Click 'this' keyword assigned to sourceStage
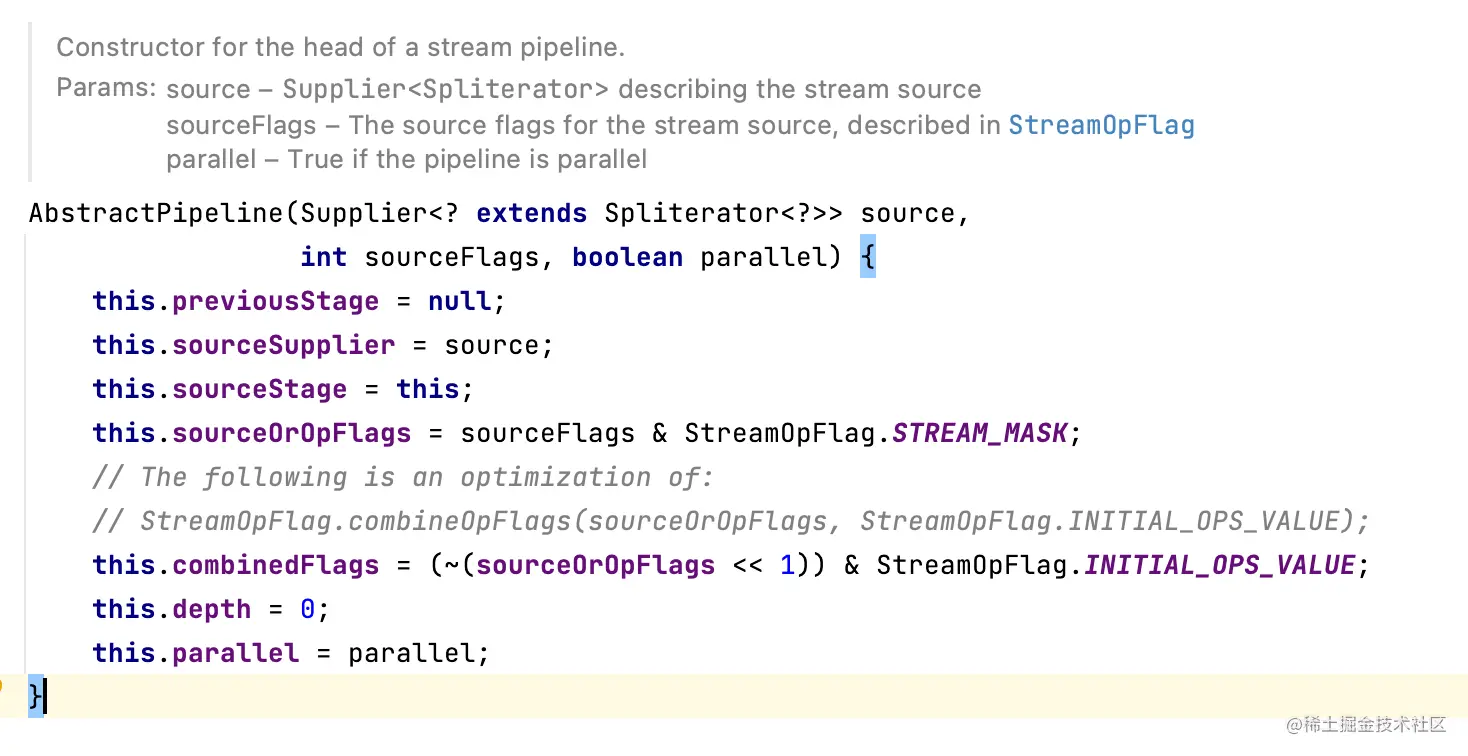The width and height of the screenshot is (1468, 756). 427,389
